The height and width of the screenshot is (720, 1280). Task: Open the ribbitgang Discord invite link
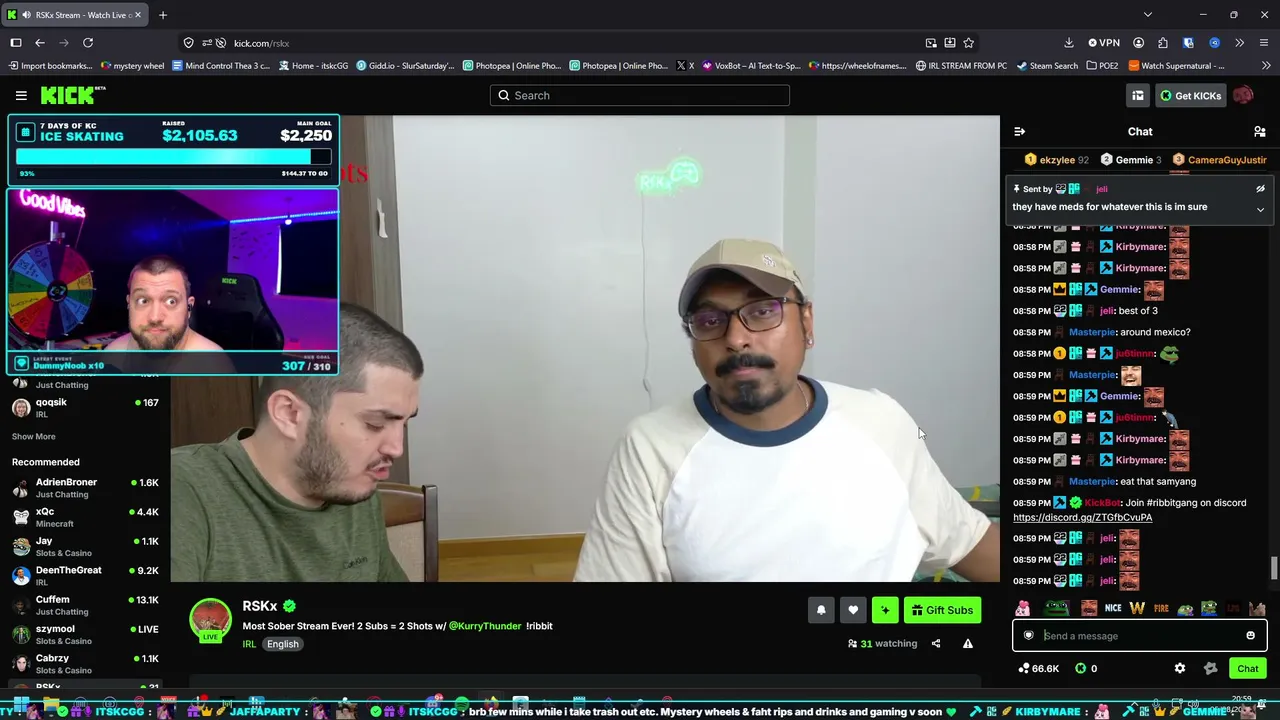[x=1082, y=517]
